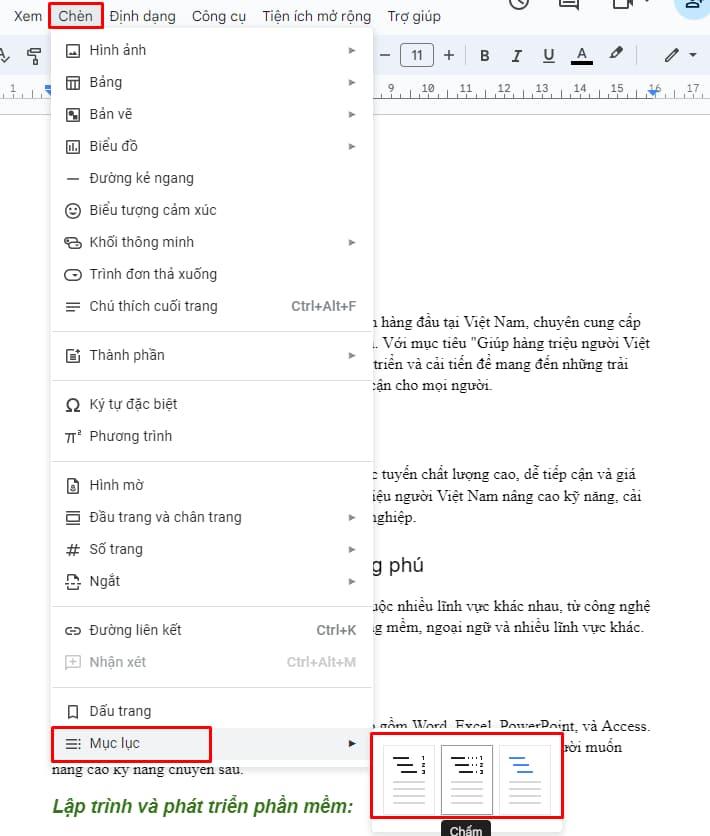Open the Xem menu

point(28,16)
